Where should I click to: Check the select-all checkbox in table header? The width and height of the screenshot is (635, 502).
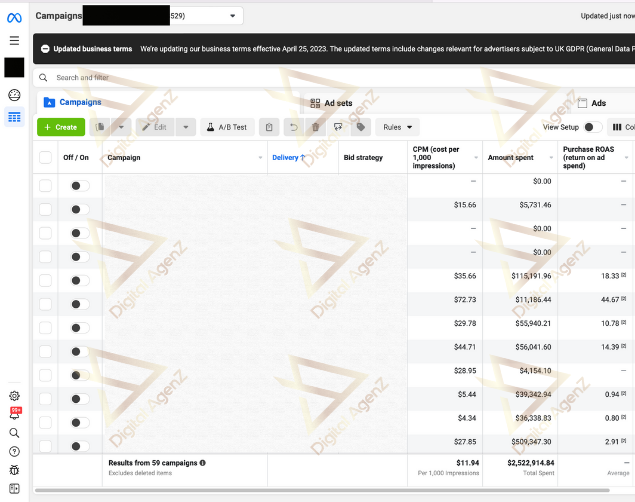point(45,157)
